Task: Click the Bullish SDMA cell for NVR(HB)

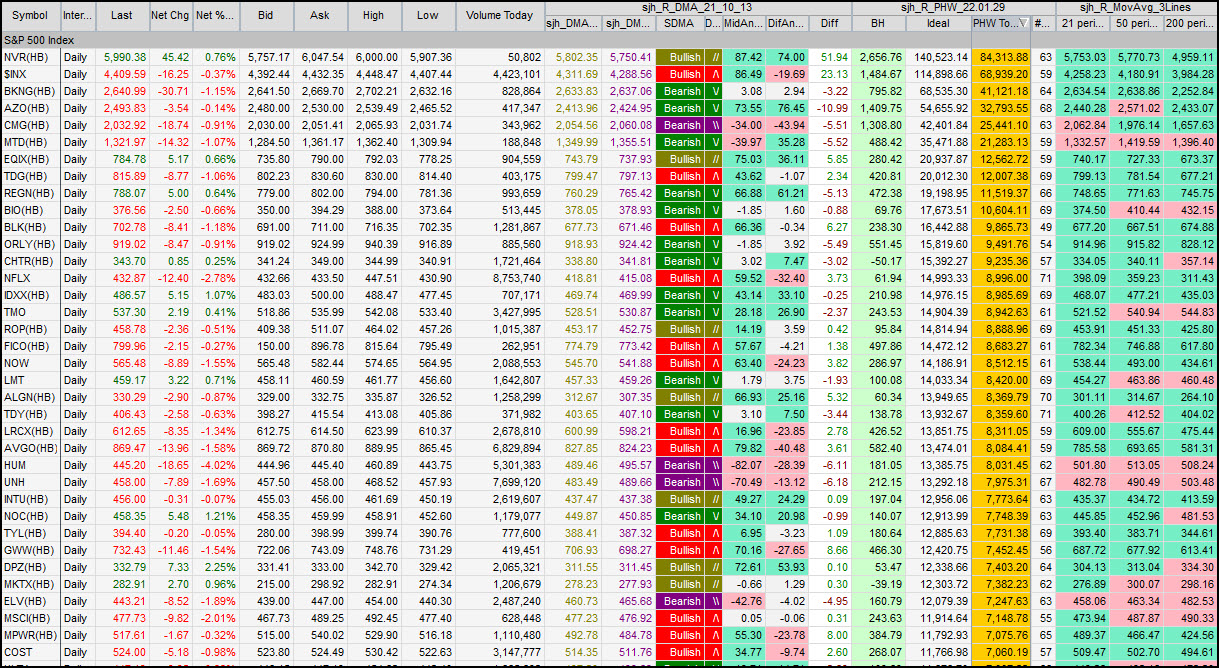Action: [x=680, y=57]
